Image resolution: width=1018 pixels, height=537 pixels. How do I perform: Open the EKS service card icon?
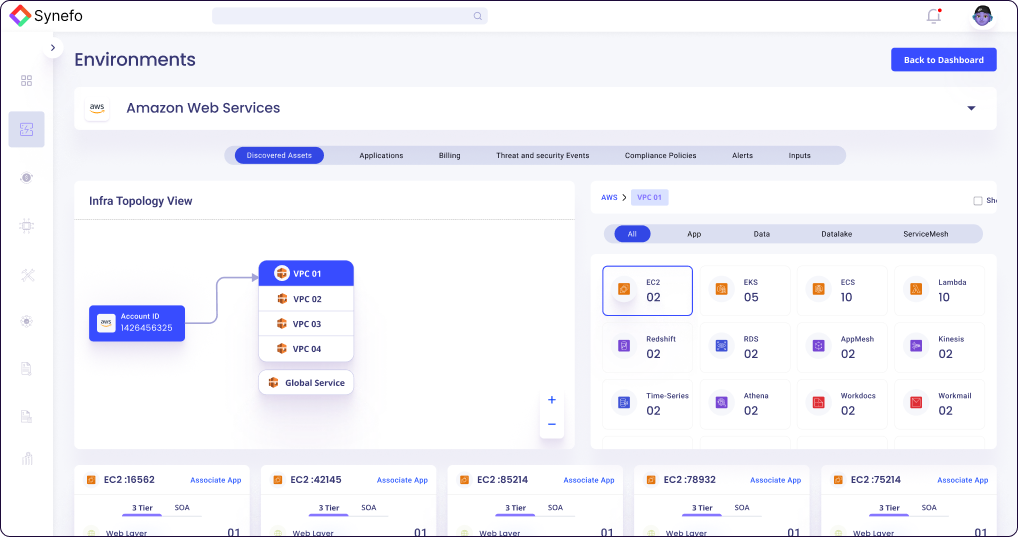[x=721, y=289]
